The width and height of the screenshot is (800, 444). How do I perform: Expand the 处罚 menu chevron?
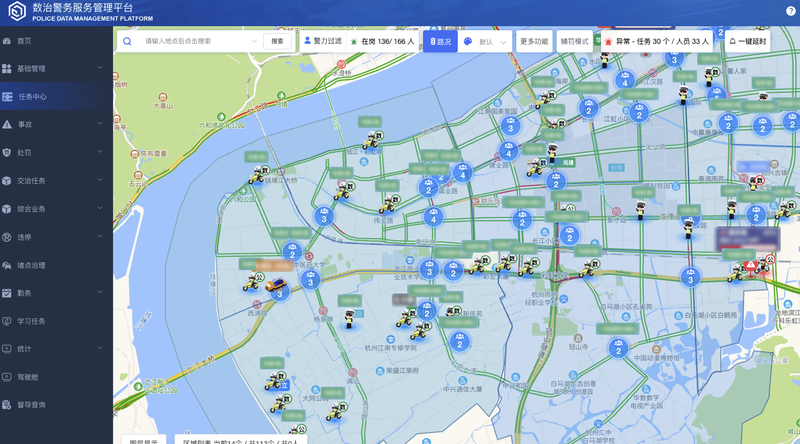click(100, 152)
